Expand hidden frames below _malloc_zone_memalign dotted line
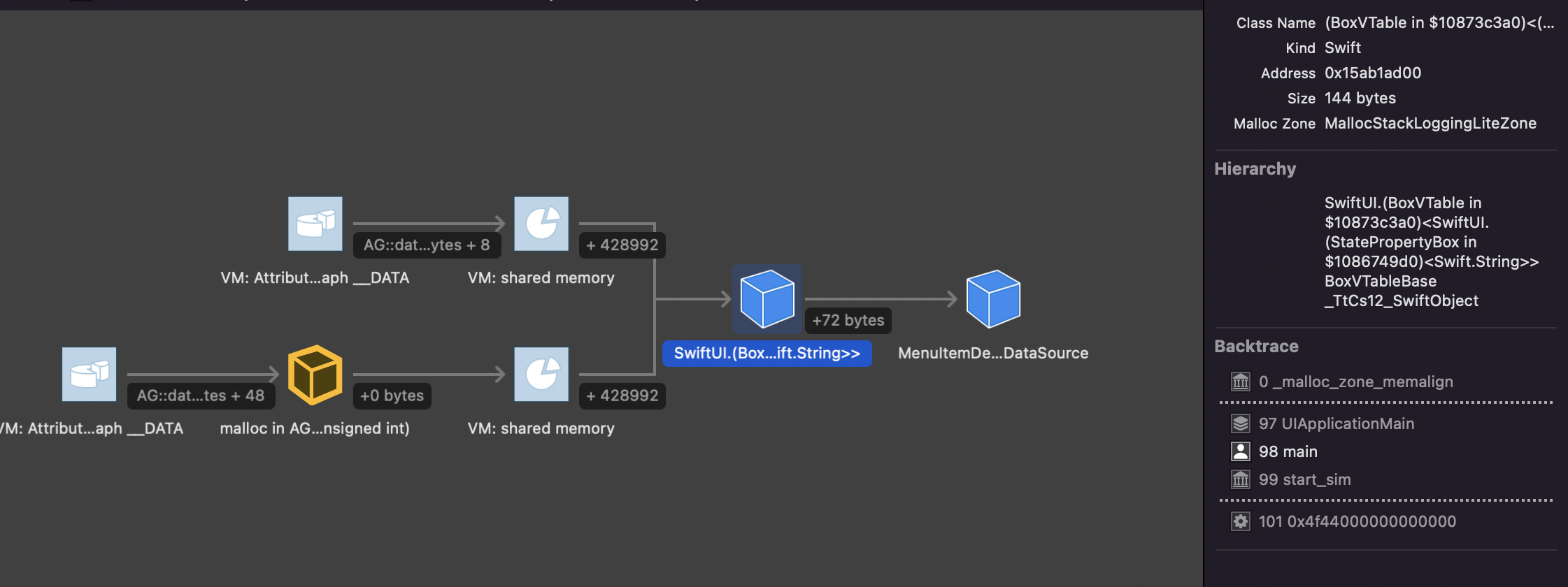The height and width of the screenshot is (587, 1568). [1385, 403]
